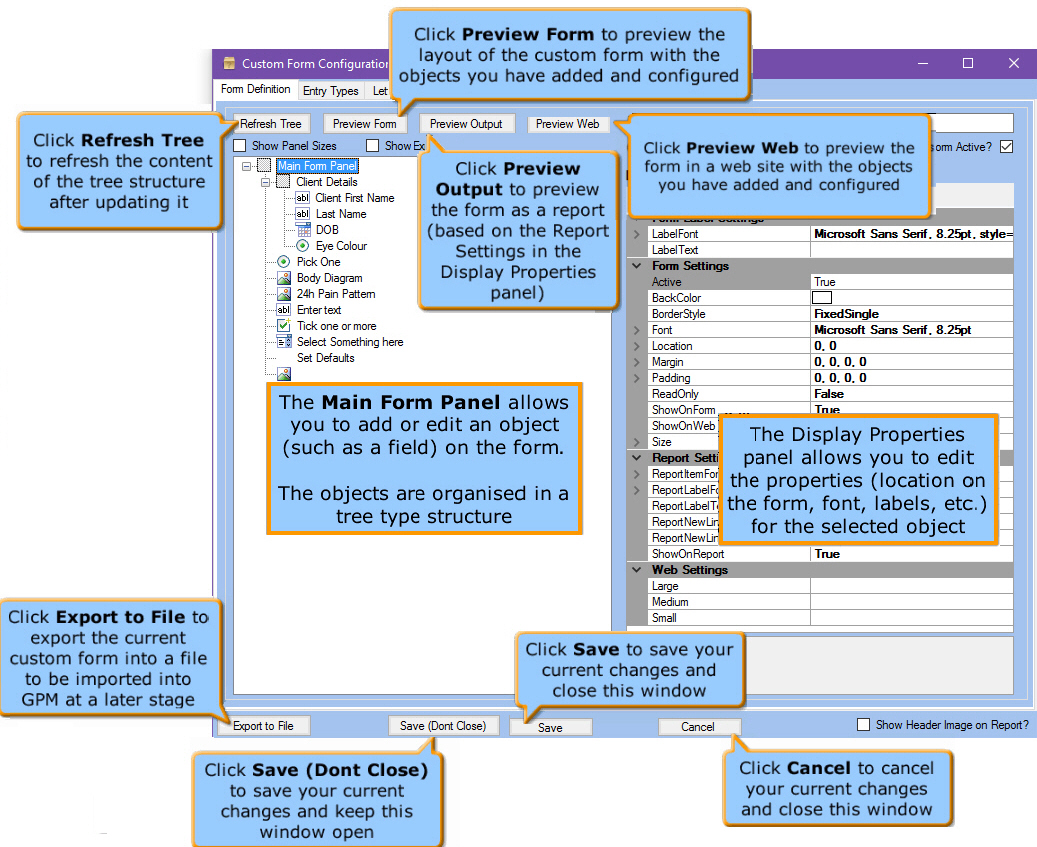This screenshot has height=847, width=1037.
Task: Collapse the Client Details tree node
Action: (266, 182)
